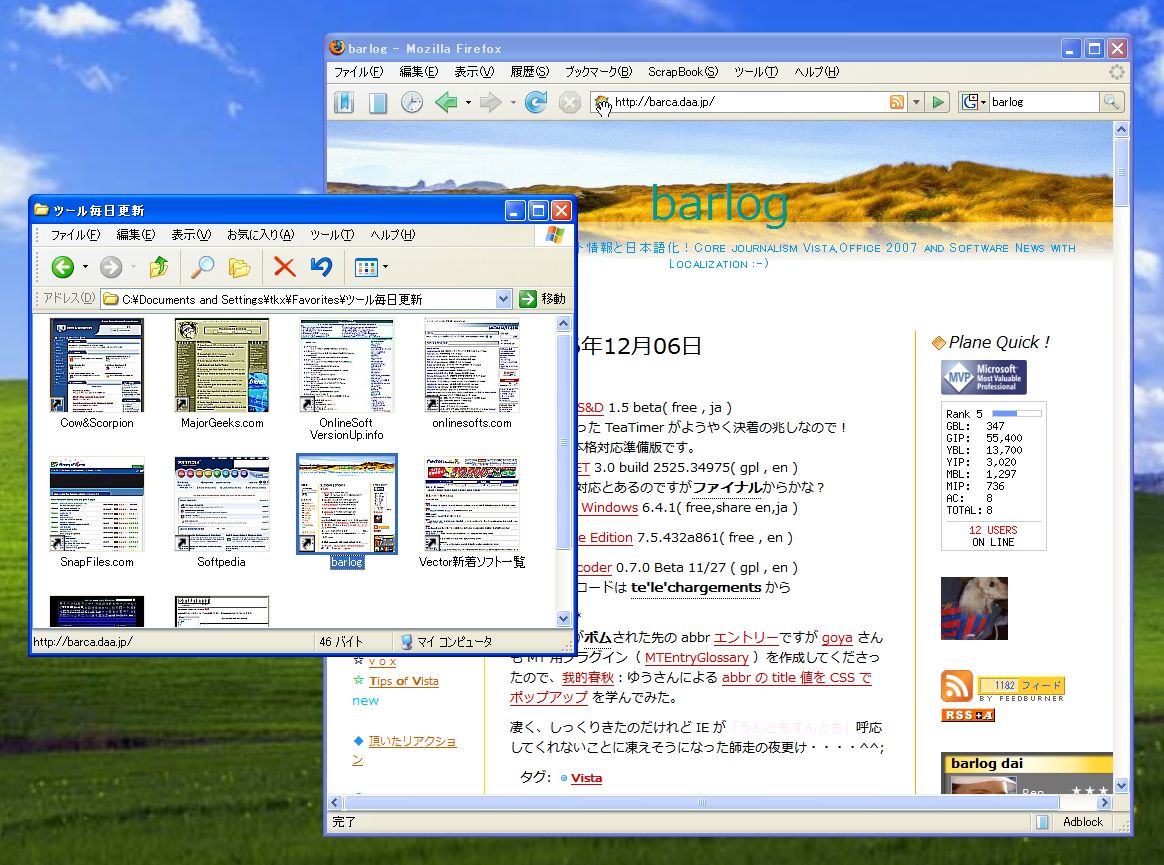Image resolution: width=1164 pixels, height=865 pixels.
Task: Click the Firefox Back arrow button
Action: click(x=447, y=102)
